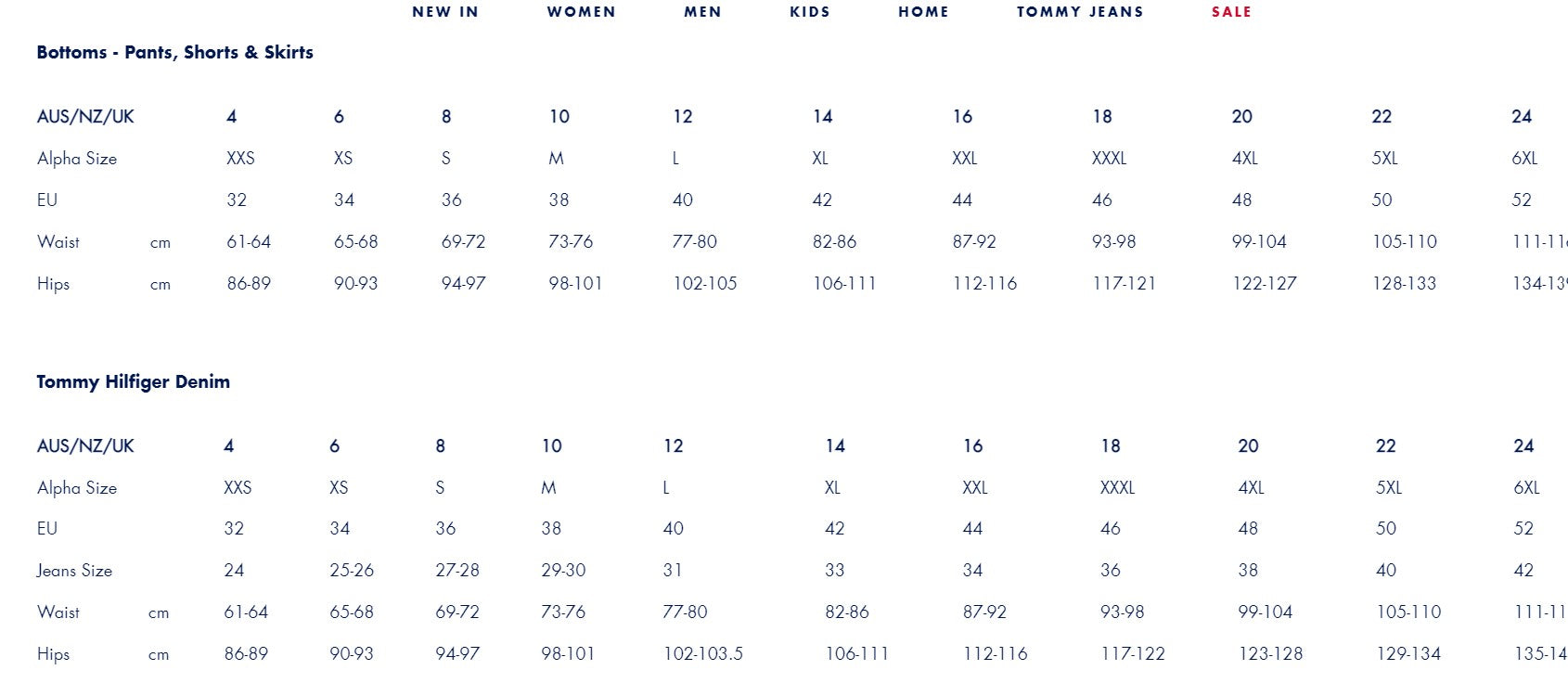Open the NEW IN menu
The height and width of the screenshot is (683, 1568).
point(445,12)
